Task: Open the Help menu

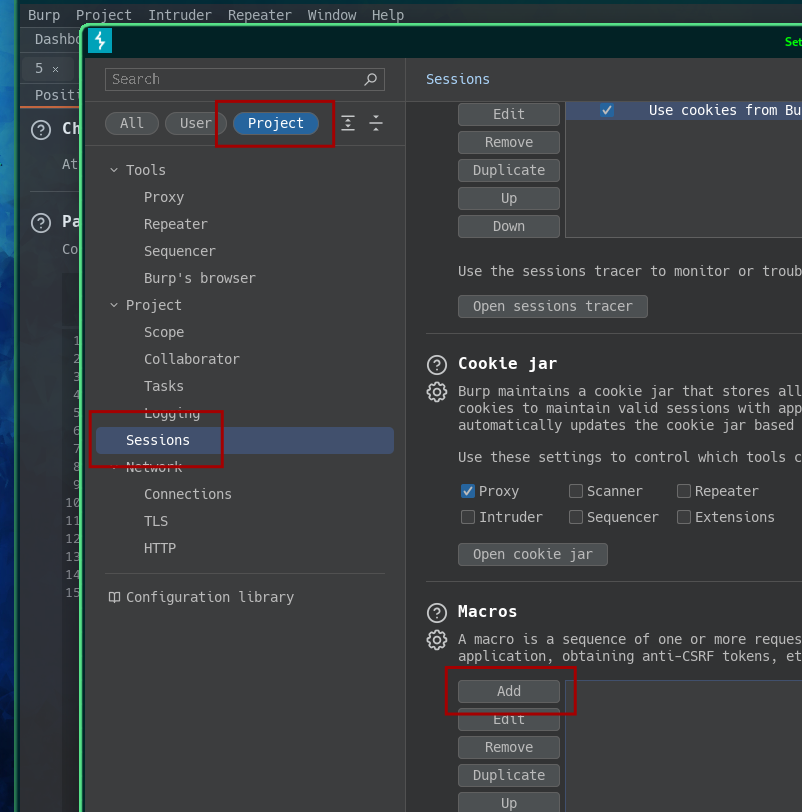Action: 388,15
